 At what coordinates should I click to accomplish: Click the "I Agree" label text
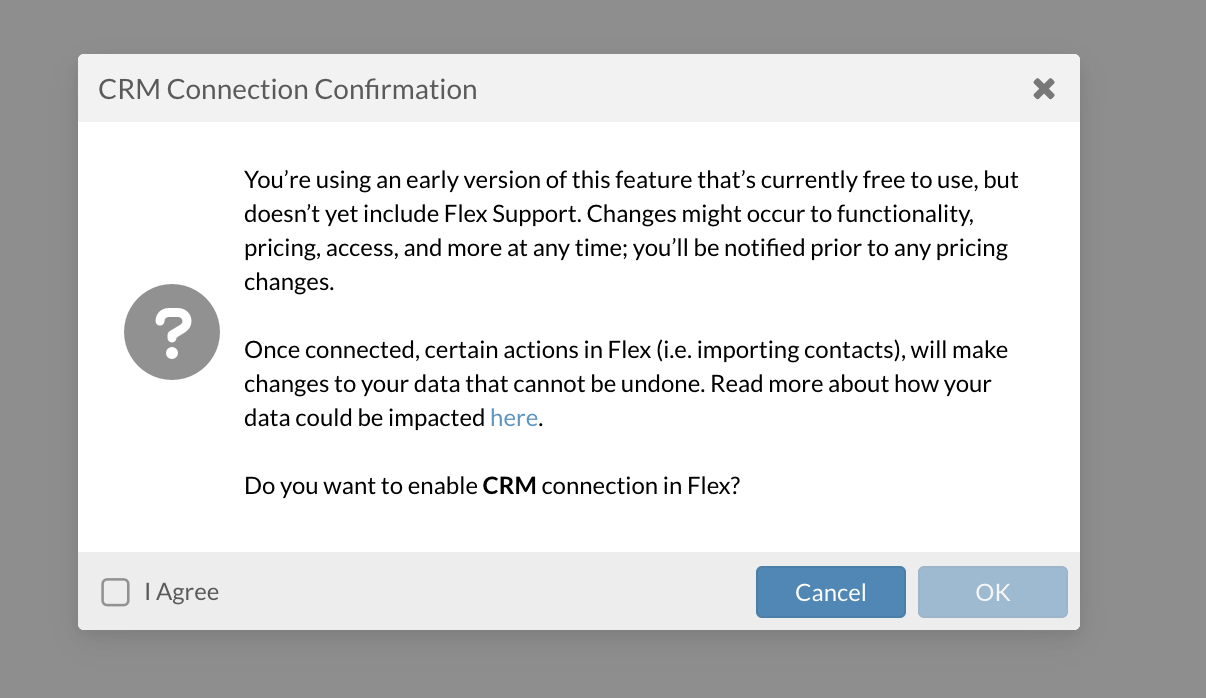(x=181, y=592)
